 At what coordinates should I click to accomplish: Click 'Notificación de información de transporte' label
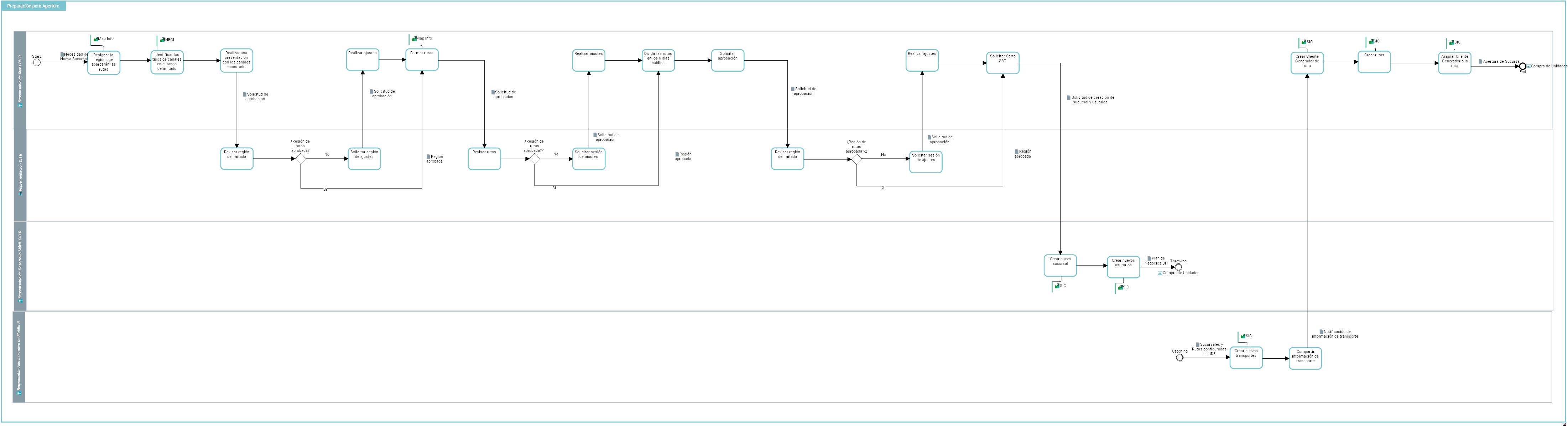tap(1335, 334)
